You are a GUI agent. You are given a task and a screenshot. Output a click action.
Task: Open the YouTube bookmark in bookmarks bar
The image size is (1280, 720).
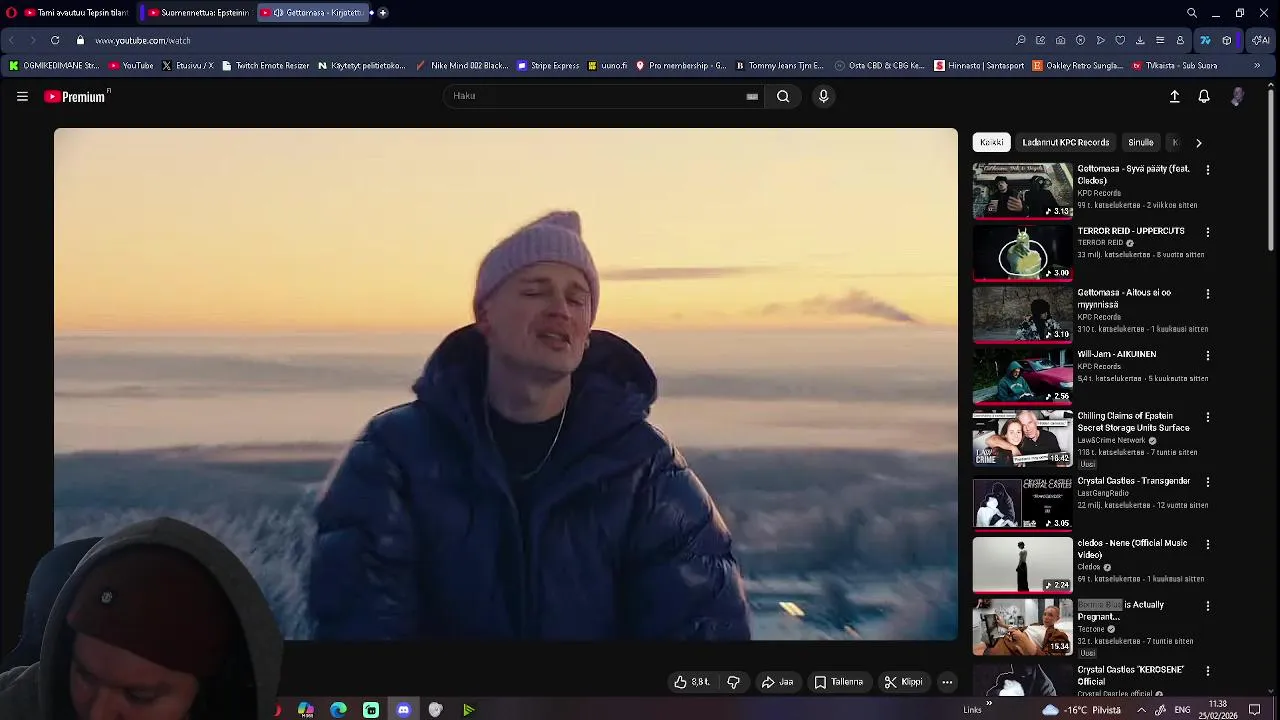coord(131,66)
